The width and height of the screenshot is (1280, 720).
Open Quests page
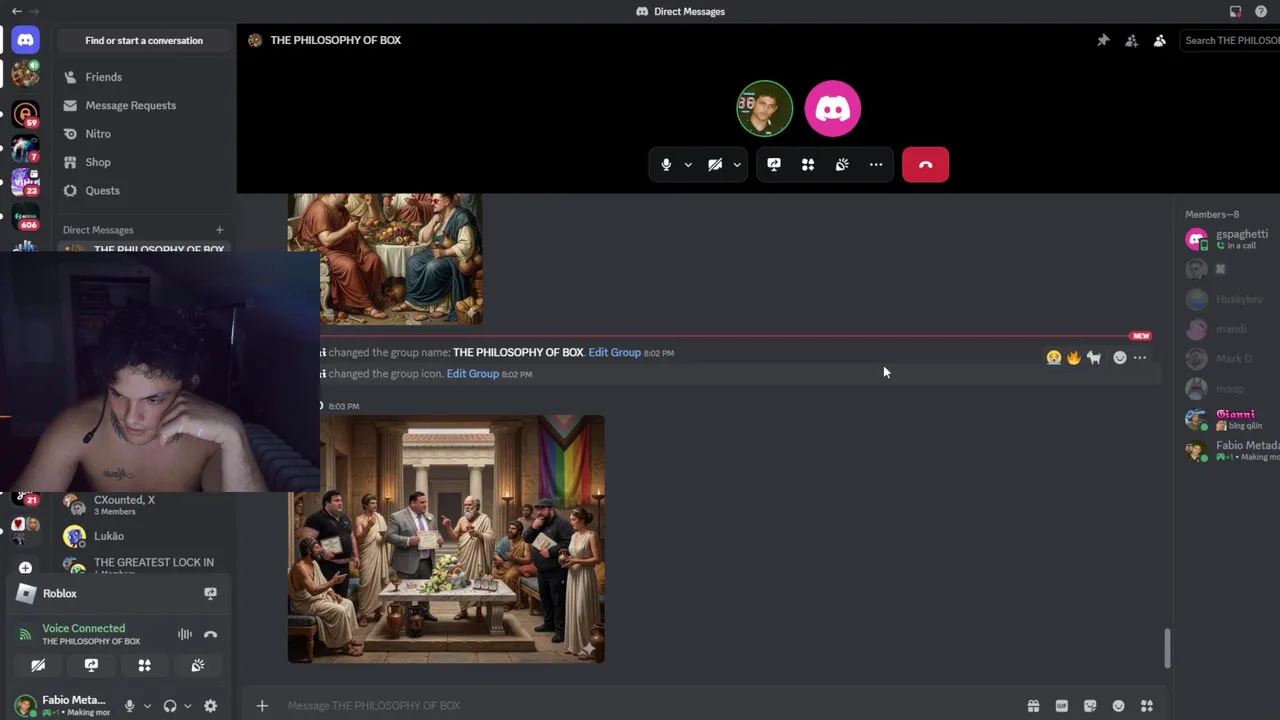click(x=146, y=190)
